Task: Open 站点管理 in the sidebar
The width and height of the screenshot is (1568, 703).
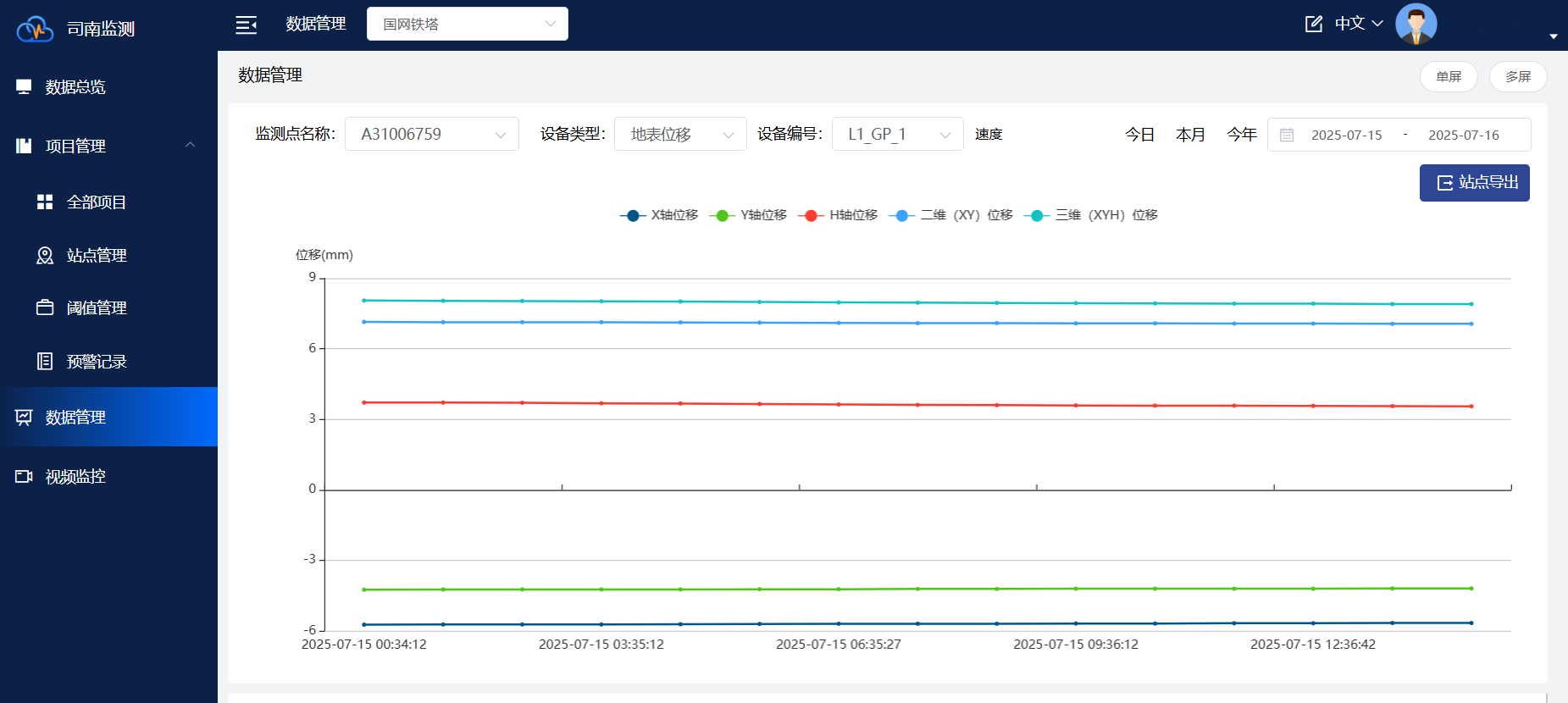Action: point(97,256)
